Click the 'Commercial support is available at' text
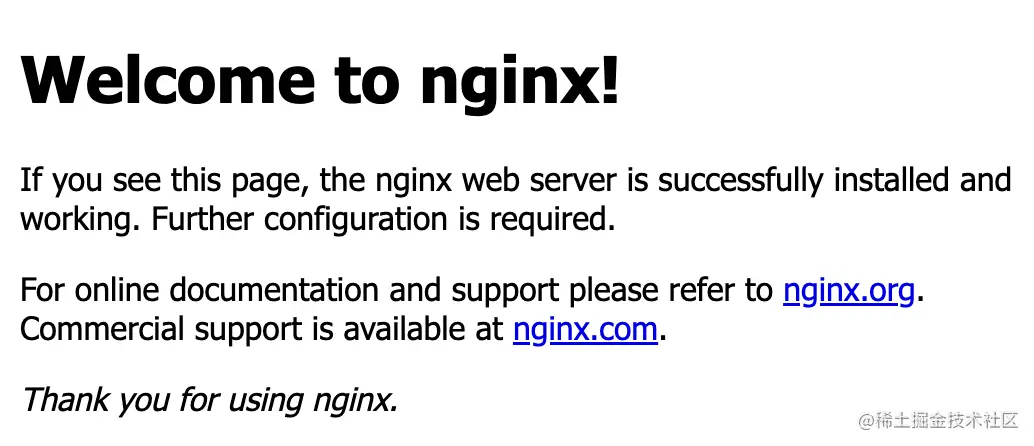 [262, 330]
